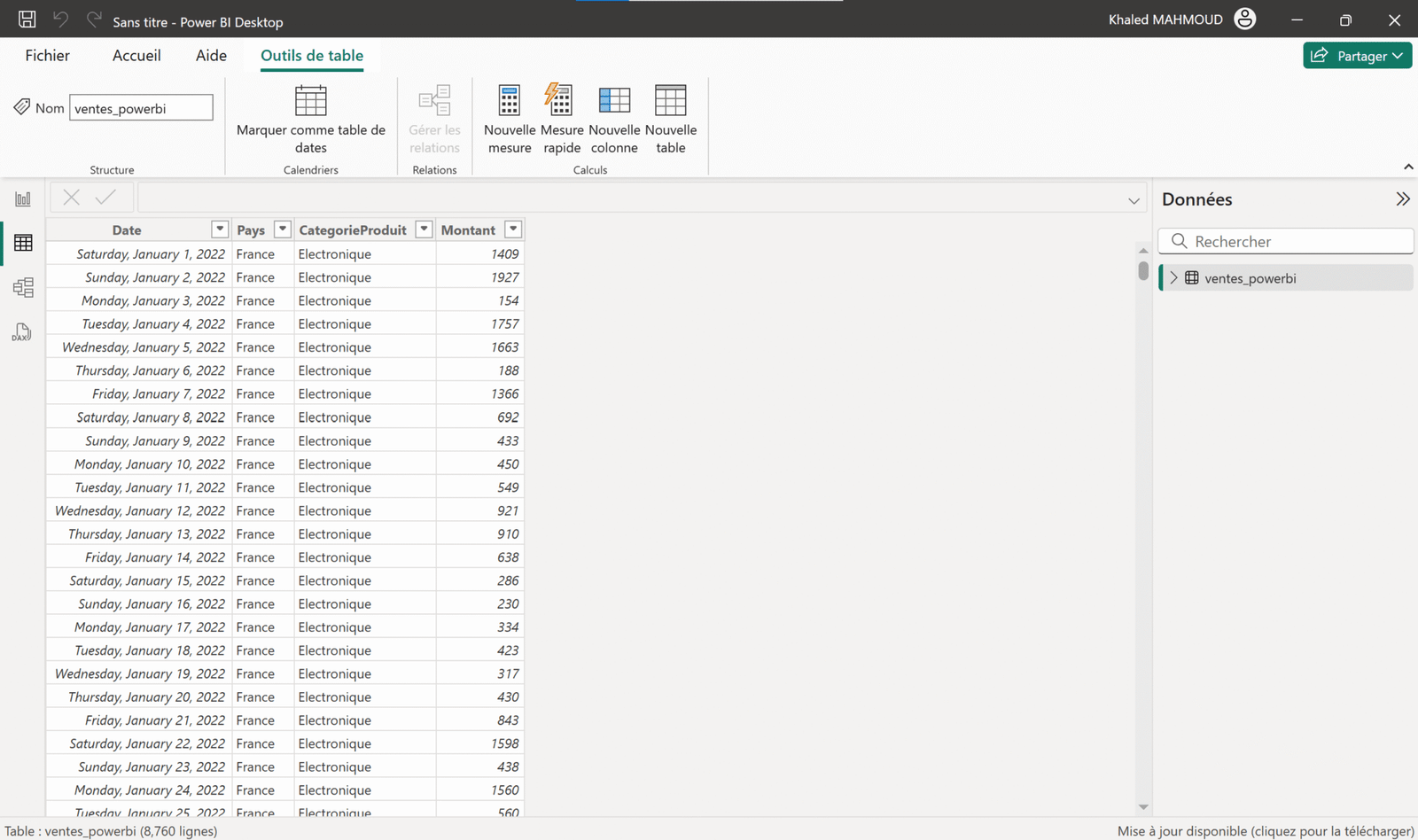
Task: Open the Model view
Action: 23,287
